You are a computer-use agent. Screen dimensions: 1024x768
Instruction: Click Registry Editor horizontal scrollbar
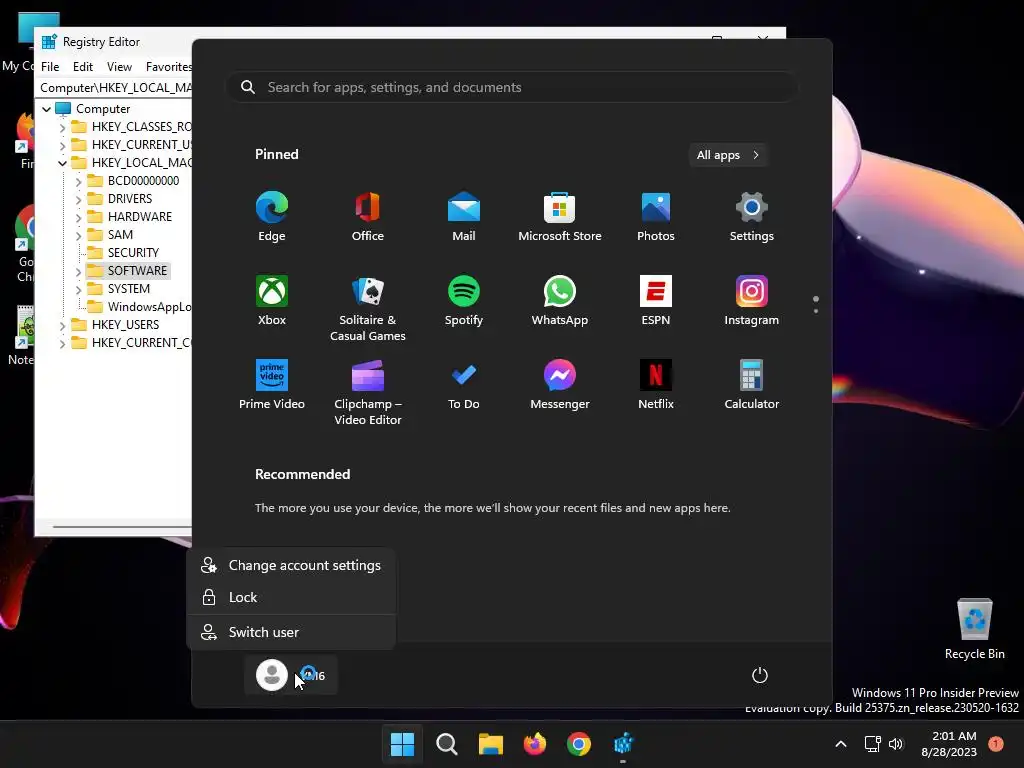[x=121, y=526]
